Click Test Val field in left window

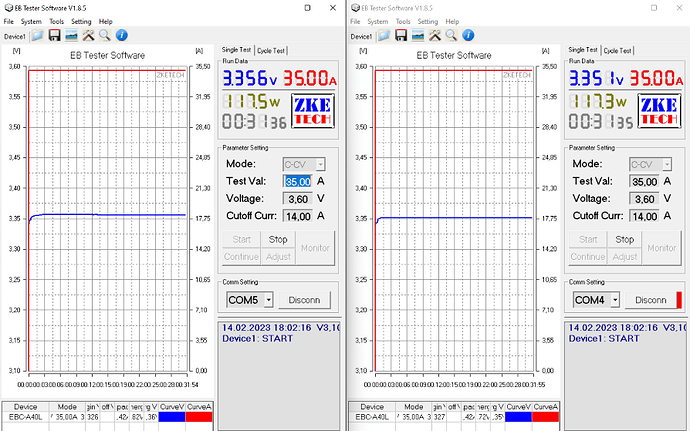pyautogui.click(x=298, y=181)
